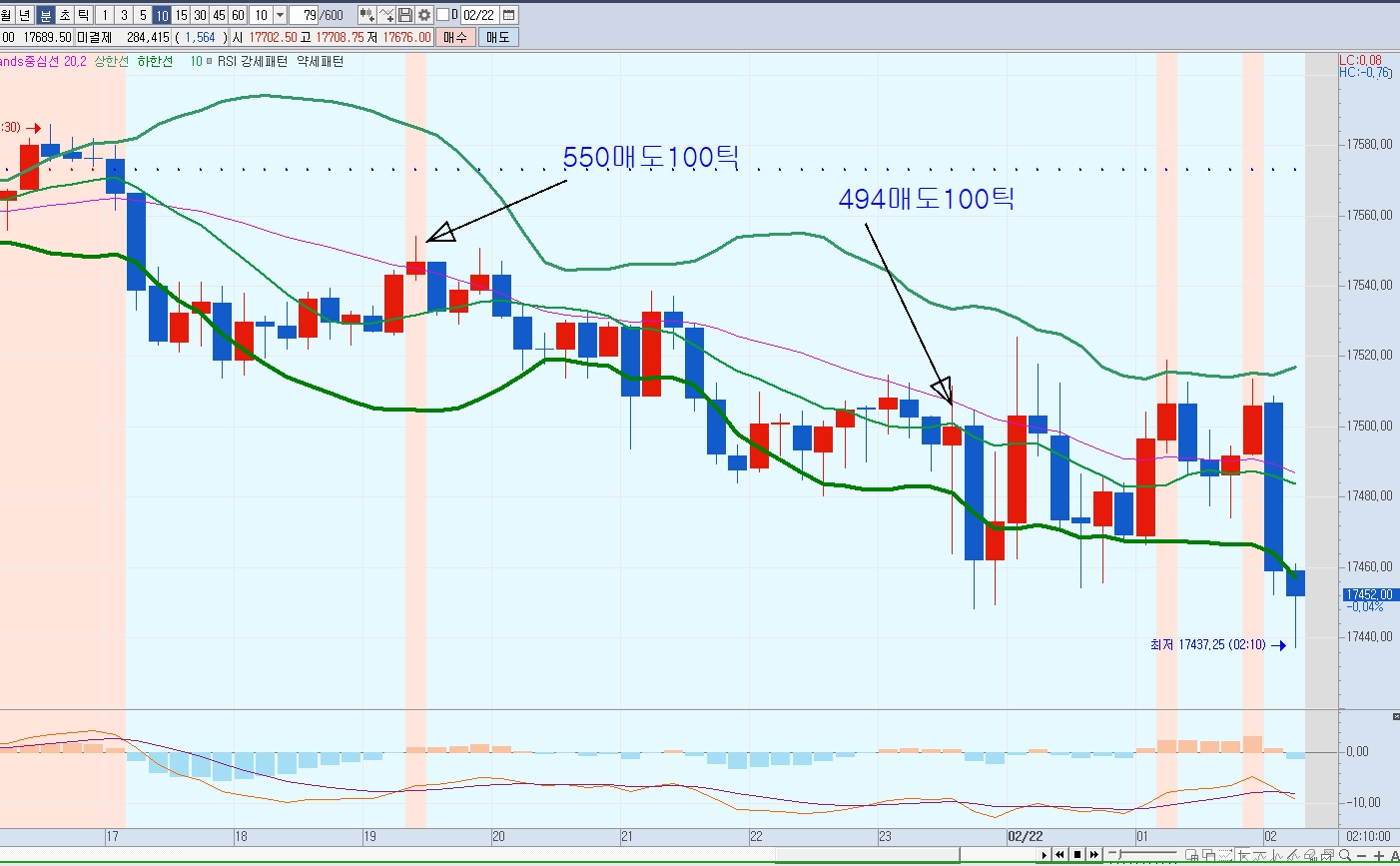Click the magnifier zoom icon
The height and width of the screenshot is (866, 1400).
(x=1345, y=855)
